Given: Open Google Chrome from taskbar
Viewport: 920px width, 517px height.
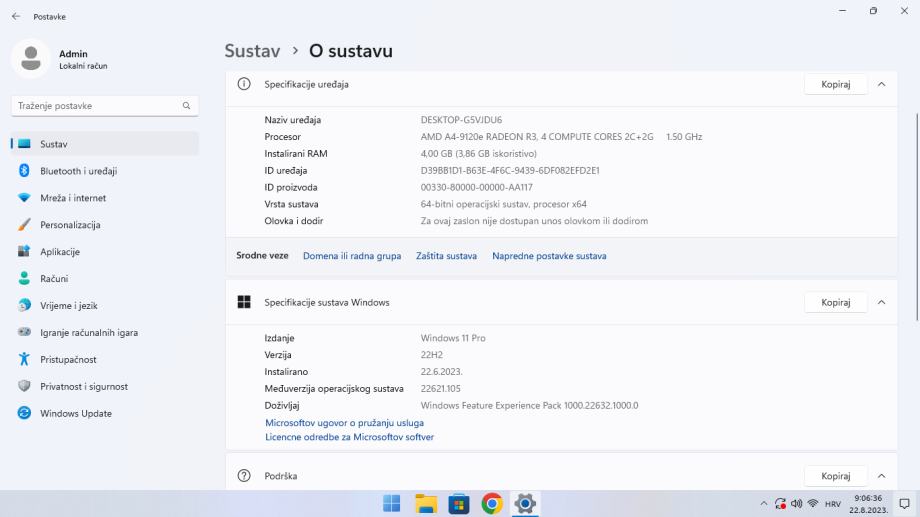Looking at the screenshot, I should (492, 504).
